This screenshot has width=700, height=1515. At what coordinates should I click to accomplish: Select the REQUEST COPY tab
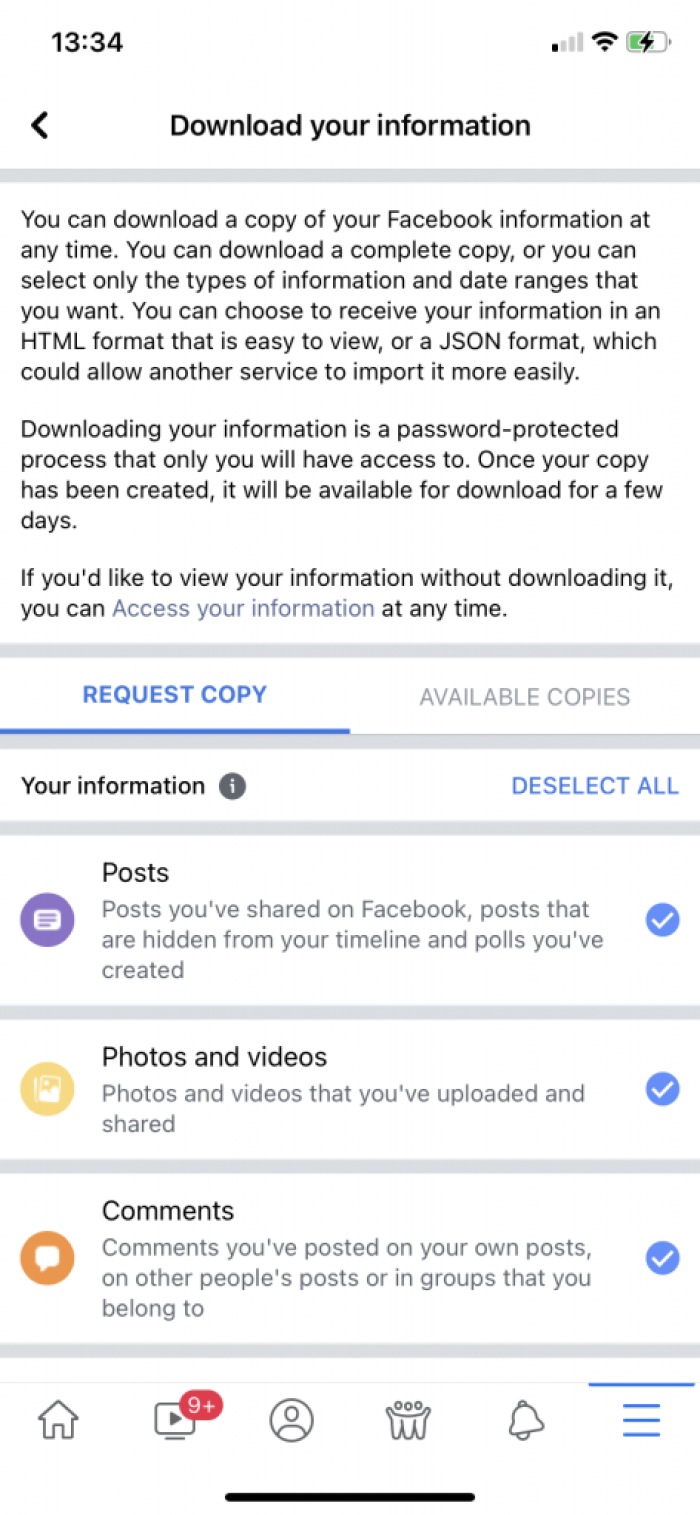174,694
